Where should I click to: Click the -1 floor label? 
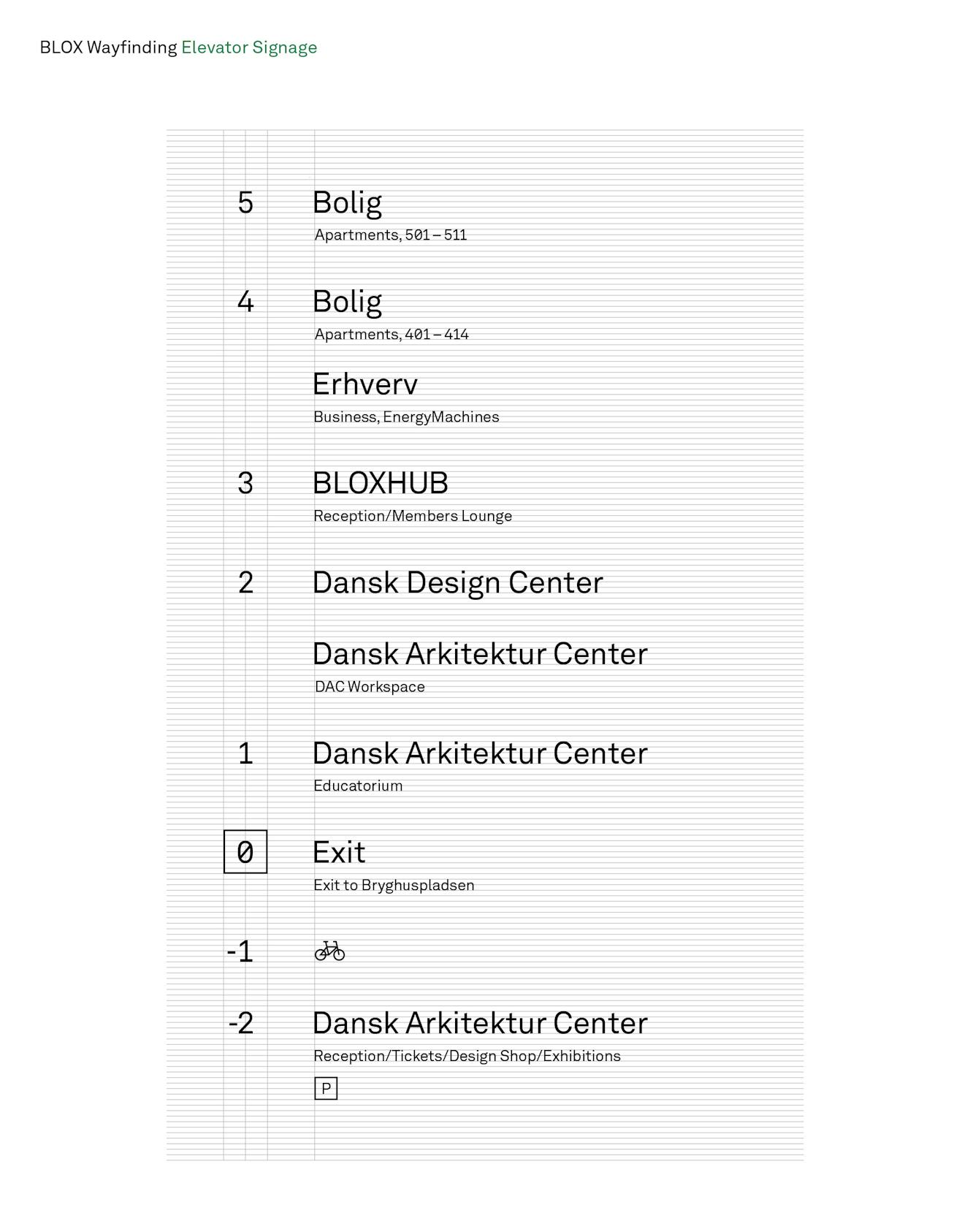(x=240, y=951)
